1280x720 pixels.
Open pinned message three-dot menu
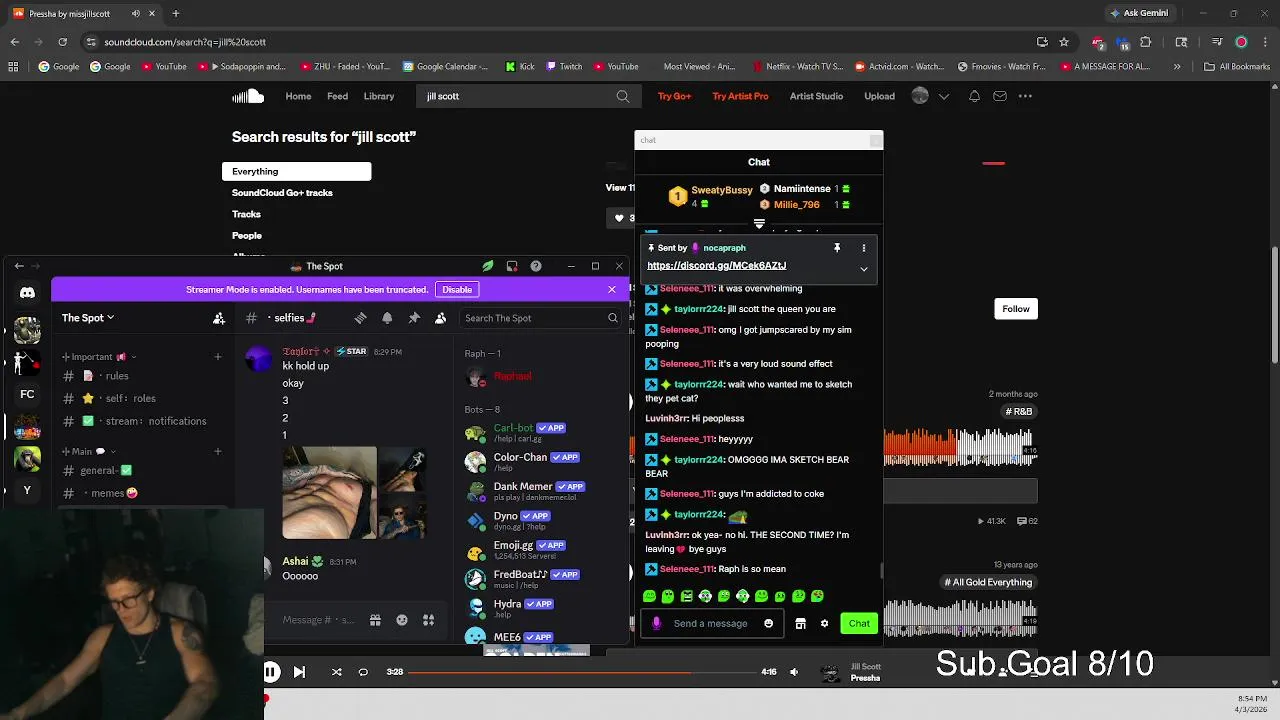click(x=864, y=248)
